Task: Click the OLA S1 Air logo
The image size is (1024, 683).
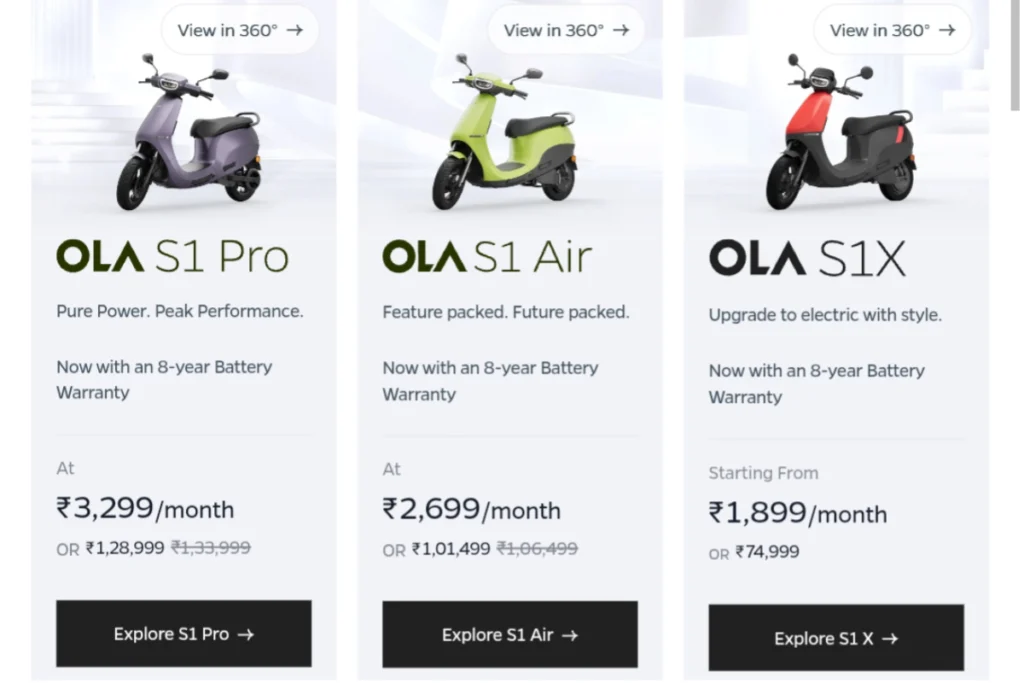Action: [487, 256]
